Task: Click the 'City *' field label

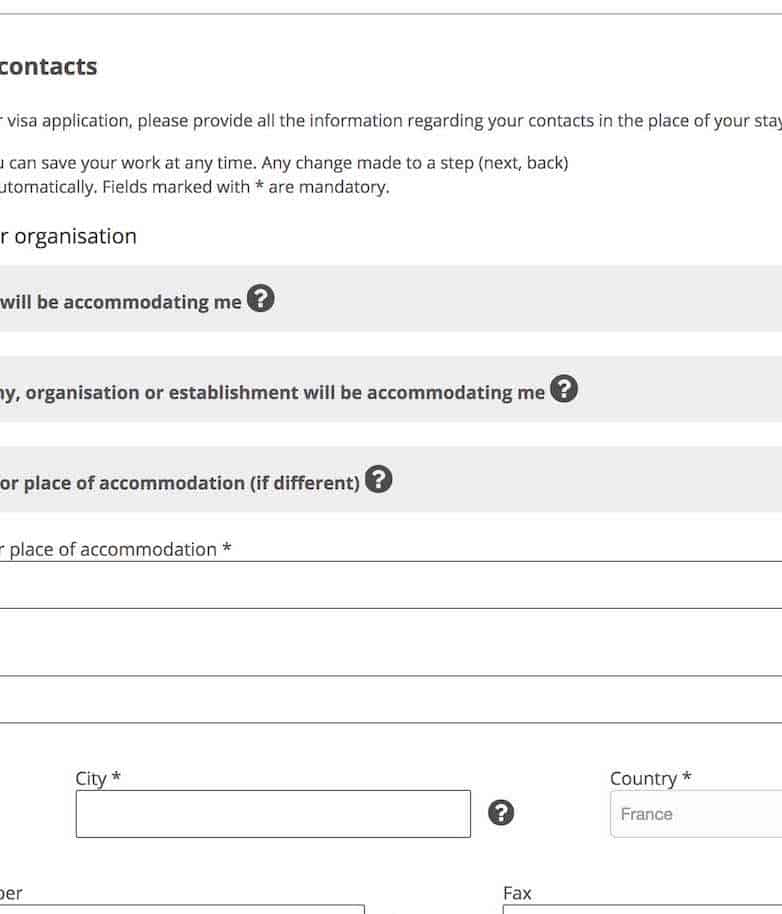Action: [98, 778]
